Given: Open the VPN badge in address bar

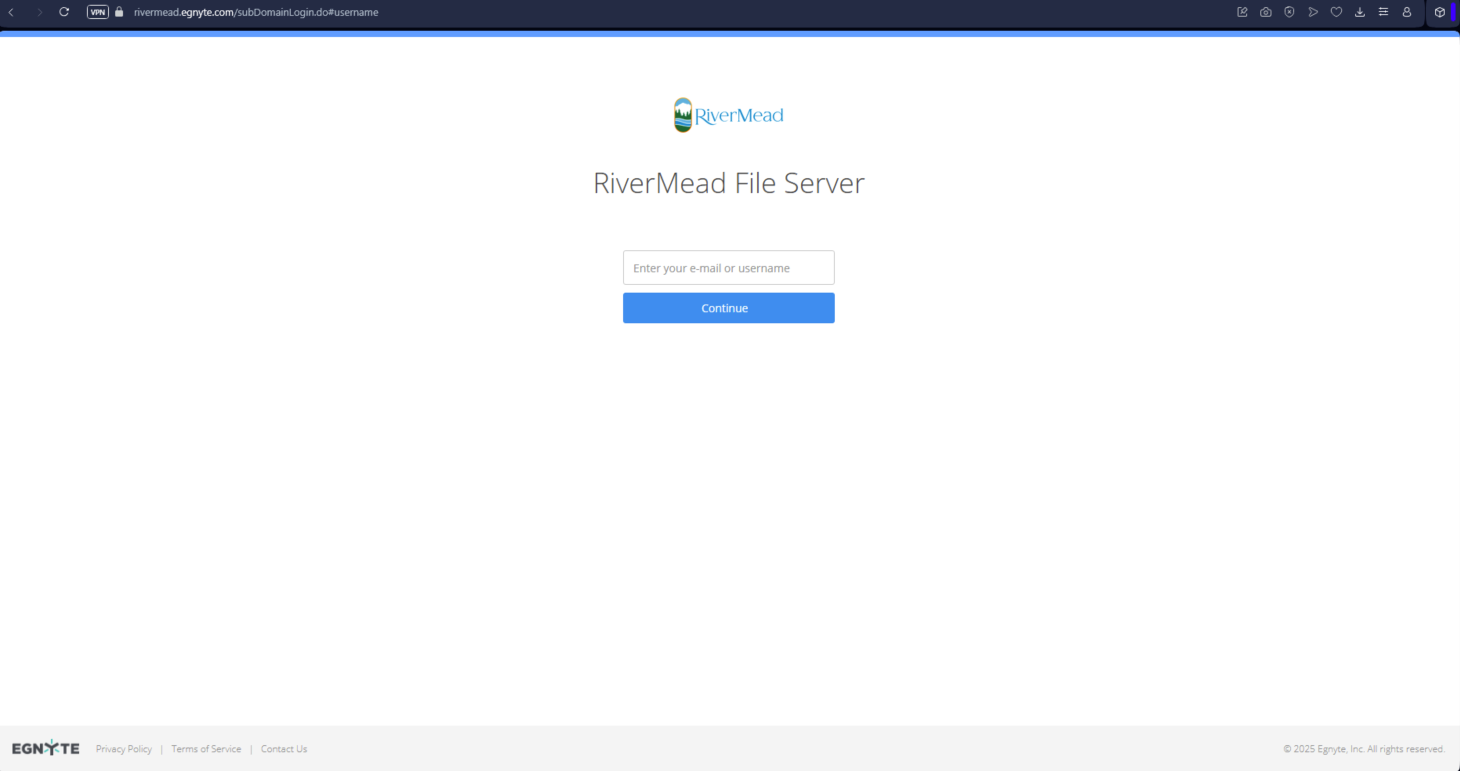Looking at the screenshot, I should click(98, 12).
